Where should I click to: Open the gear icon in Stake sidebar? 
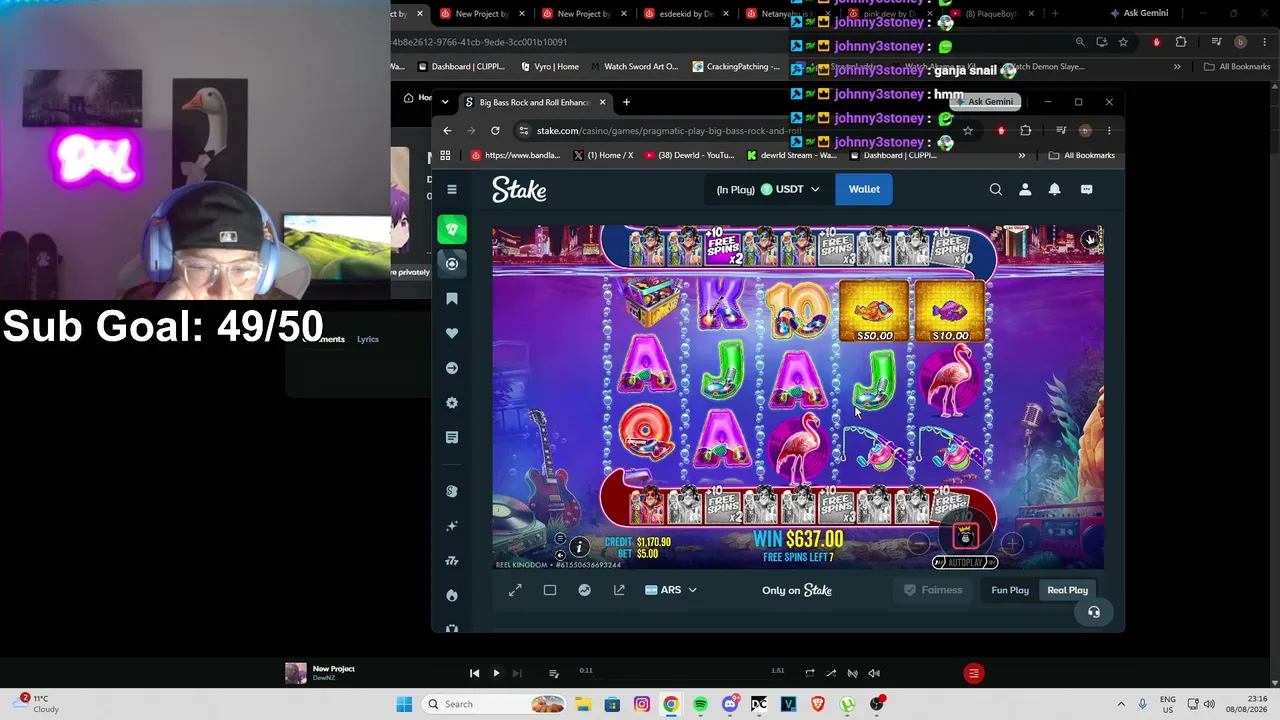[452, 402]
